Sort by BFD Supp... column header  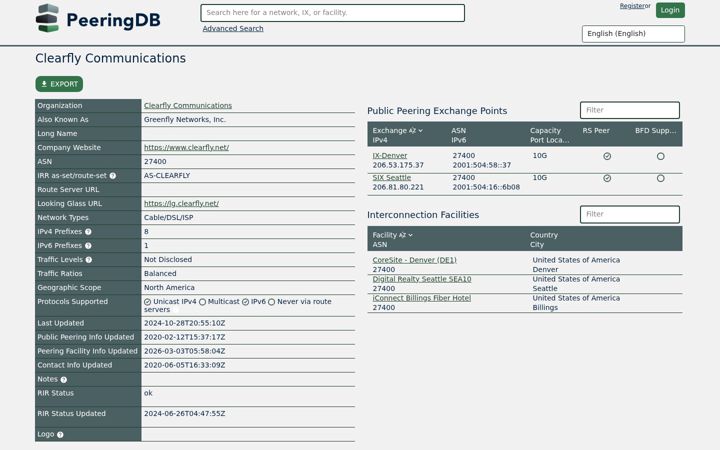tap(656, 131)
